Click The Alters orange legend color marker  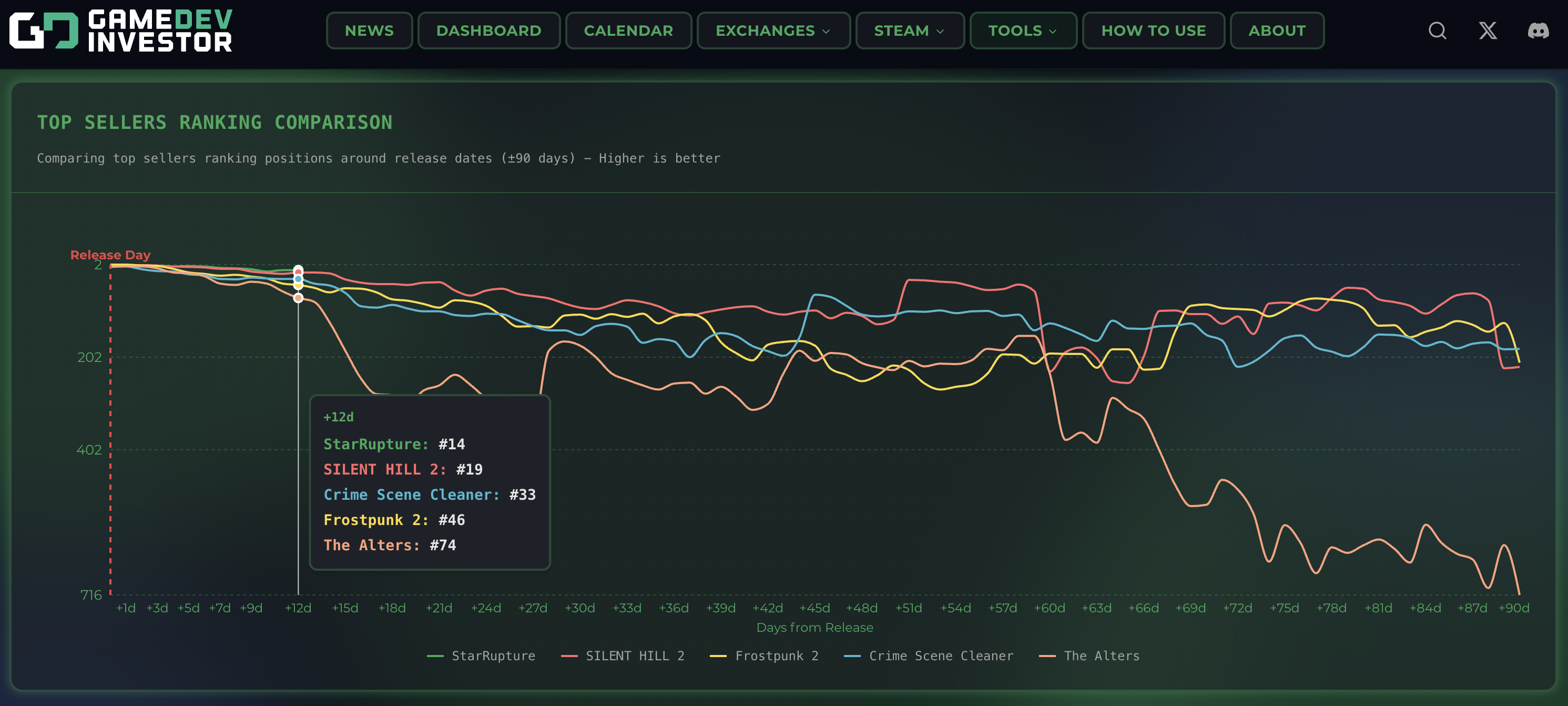[x=1047, y=656]
